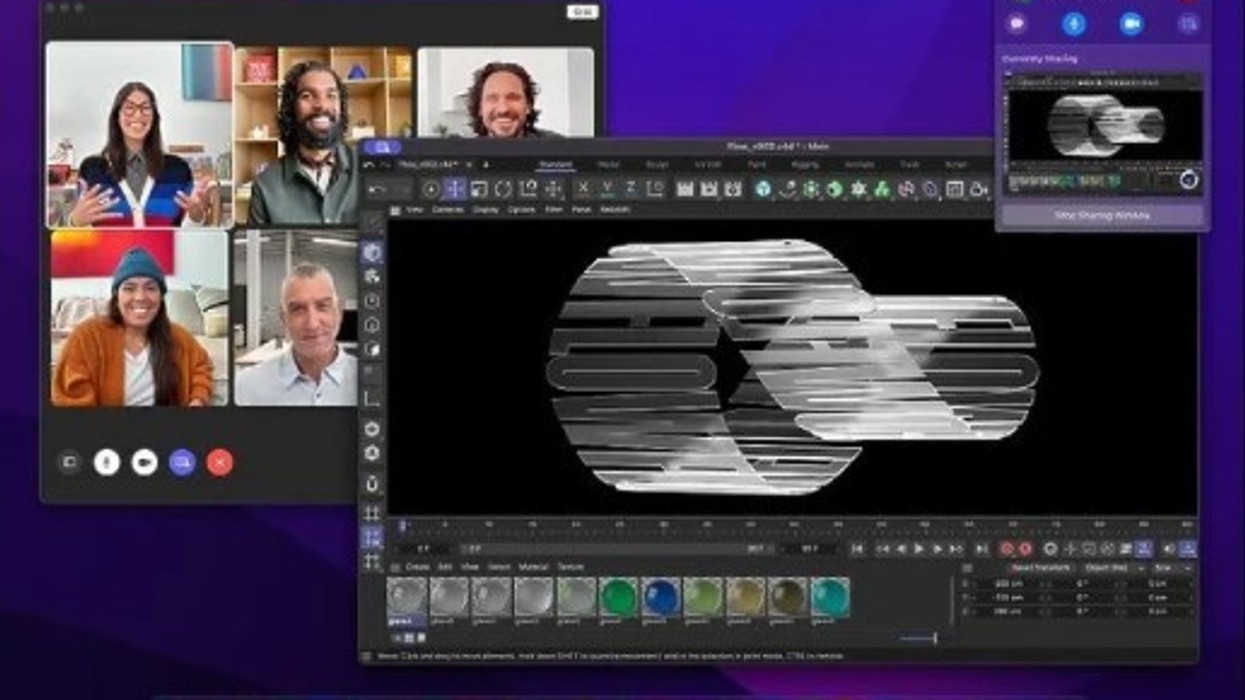Viewport: 1245px width, 700px height.
Task: Select the Spline Pen tool icon
Action: (787, 189)
